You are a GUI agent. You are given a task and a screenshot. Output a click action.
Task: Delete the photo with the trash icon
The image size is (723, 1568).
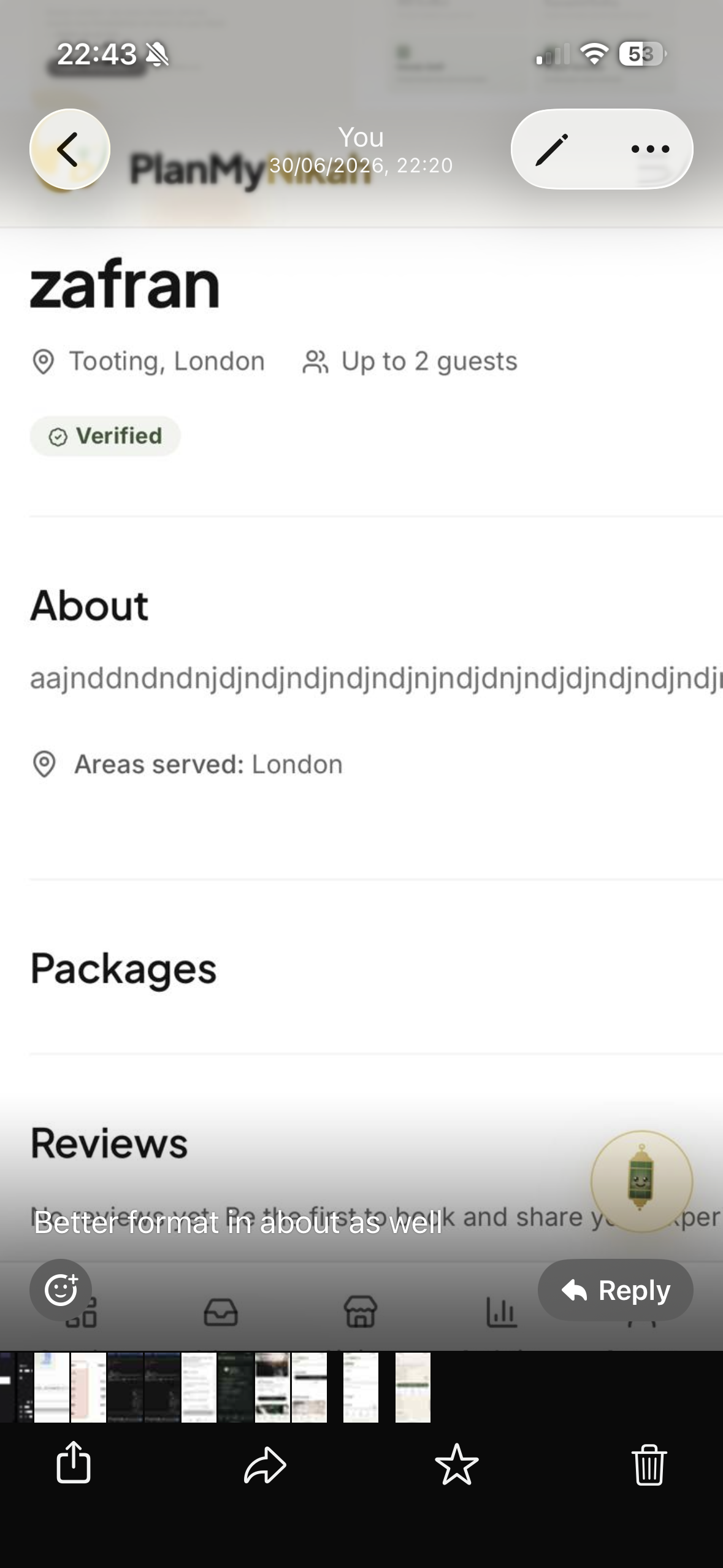649,1464
